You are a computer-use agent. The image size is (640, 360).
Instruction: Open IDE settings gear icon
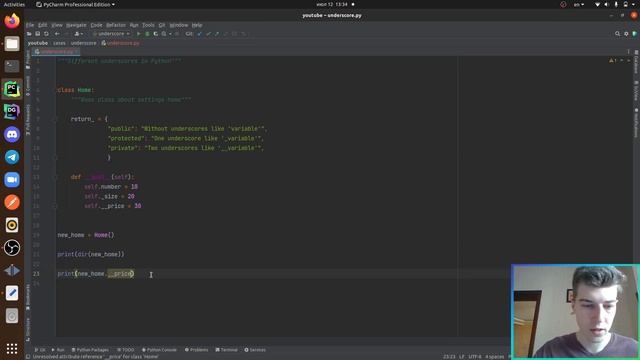(626, 34)
